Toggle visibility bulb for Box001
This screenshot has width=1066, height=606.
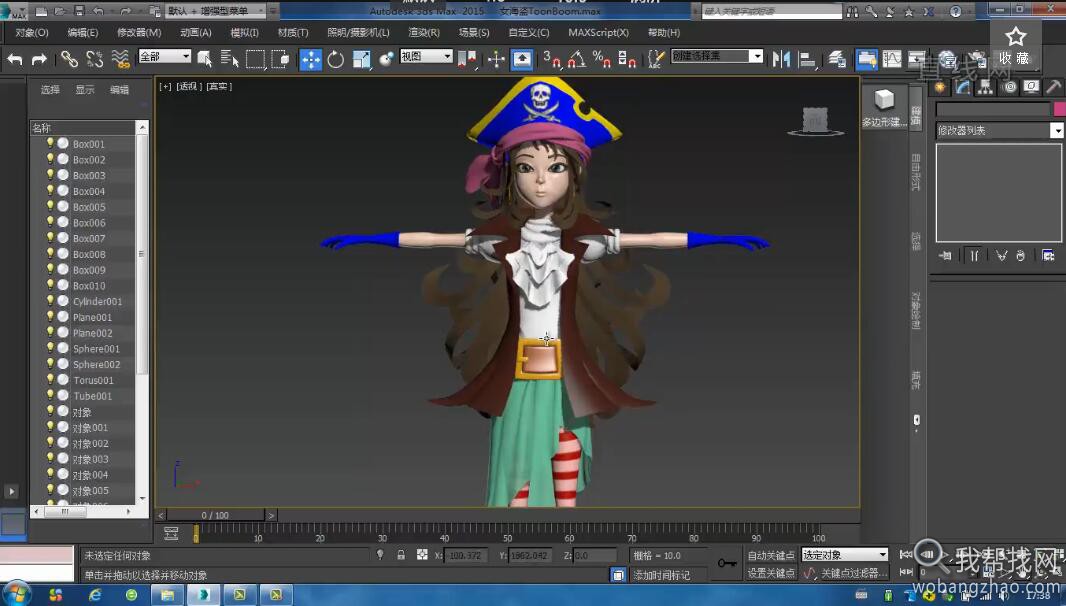(50, 143)
